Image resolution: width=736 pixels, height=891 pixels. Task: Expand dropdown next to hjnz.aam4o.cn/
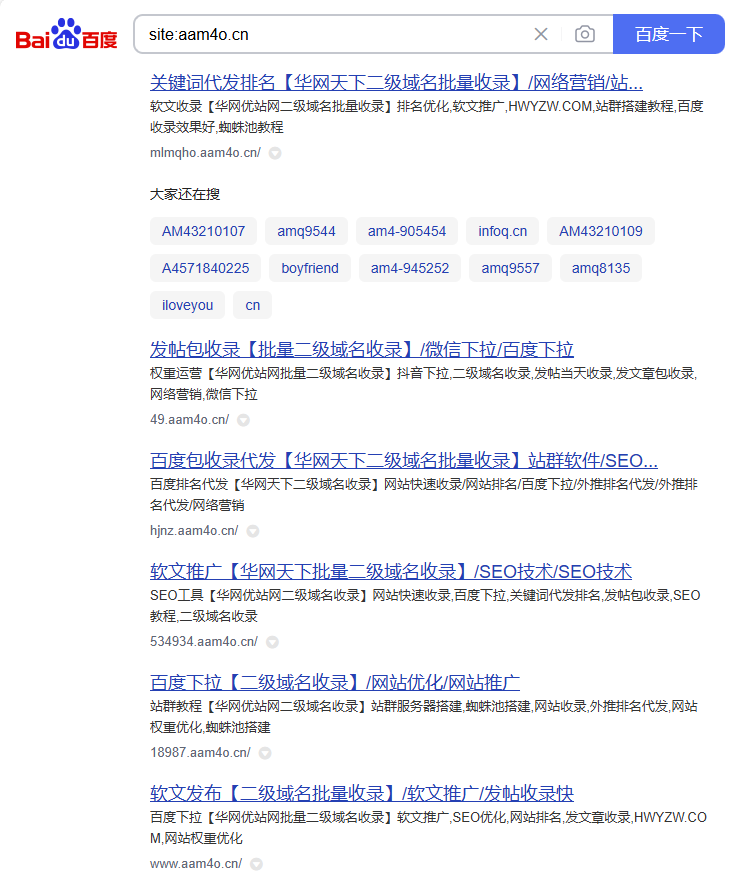[253, 531]
